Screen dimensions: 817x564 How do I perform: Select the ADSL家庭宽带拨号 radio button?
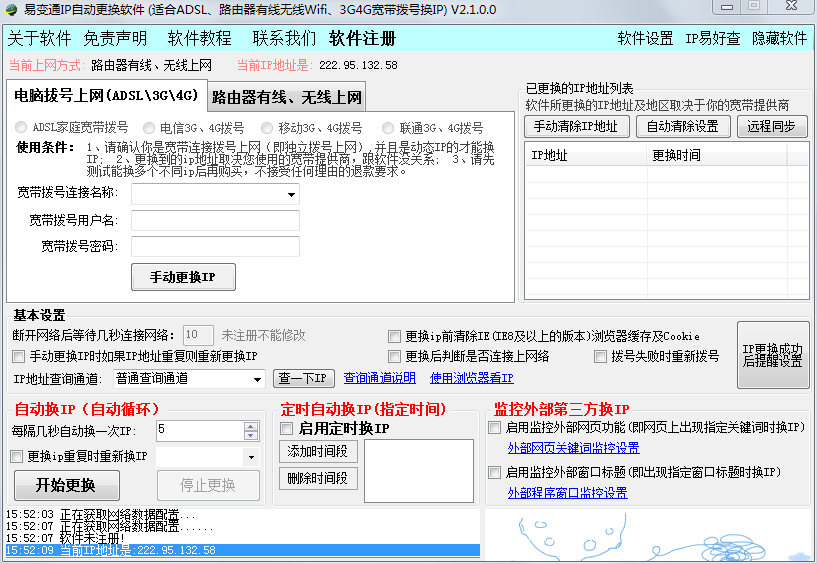click(x=21, y=127)
